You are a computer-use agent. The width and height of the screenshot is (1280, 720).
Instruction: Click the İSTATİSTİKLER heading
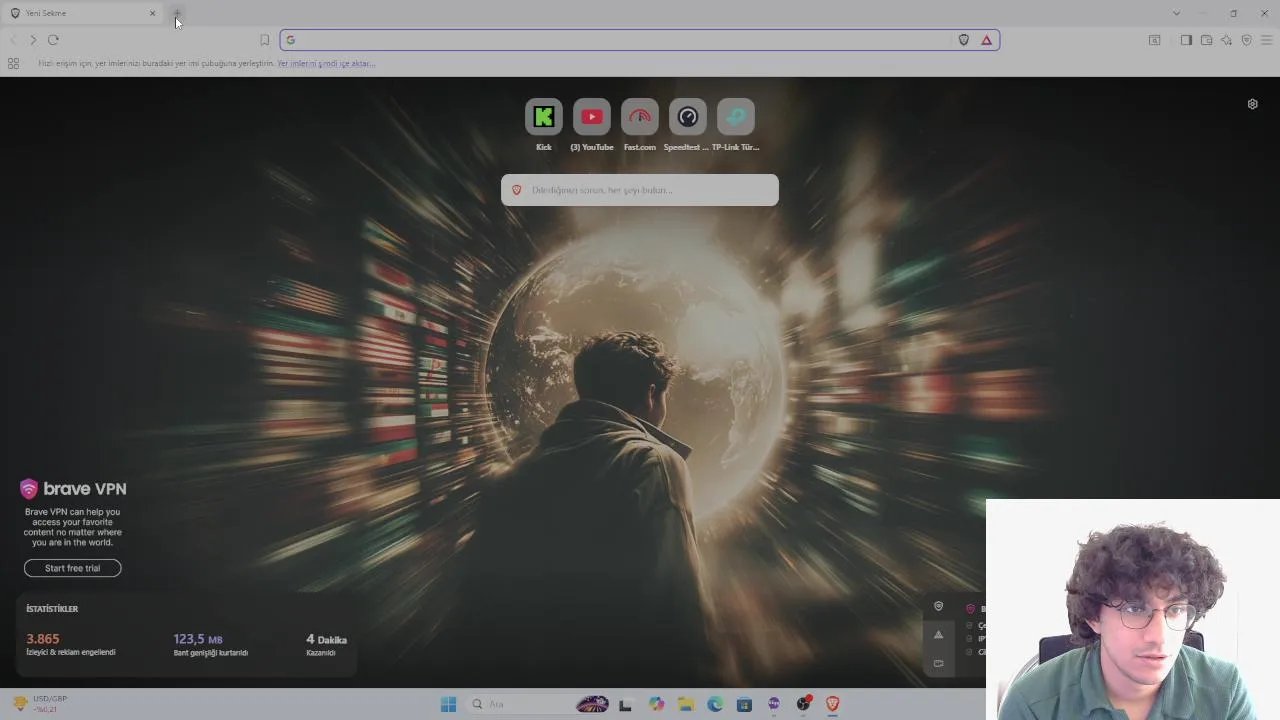click(52, 609)
